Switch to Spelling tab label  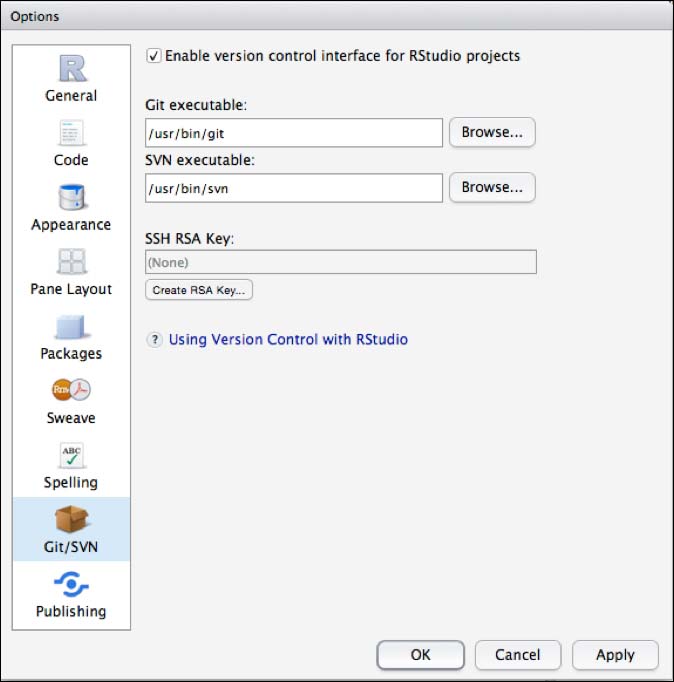point(71,482)
